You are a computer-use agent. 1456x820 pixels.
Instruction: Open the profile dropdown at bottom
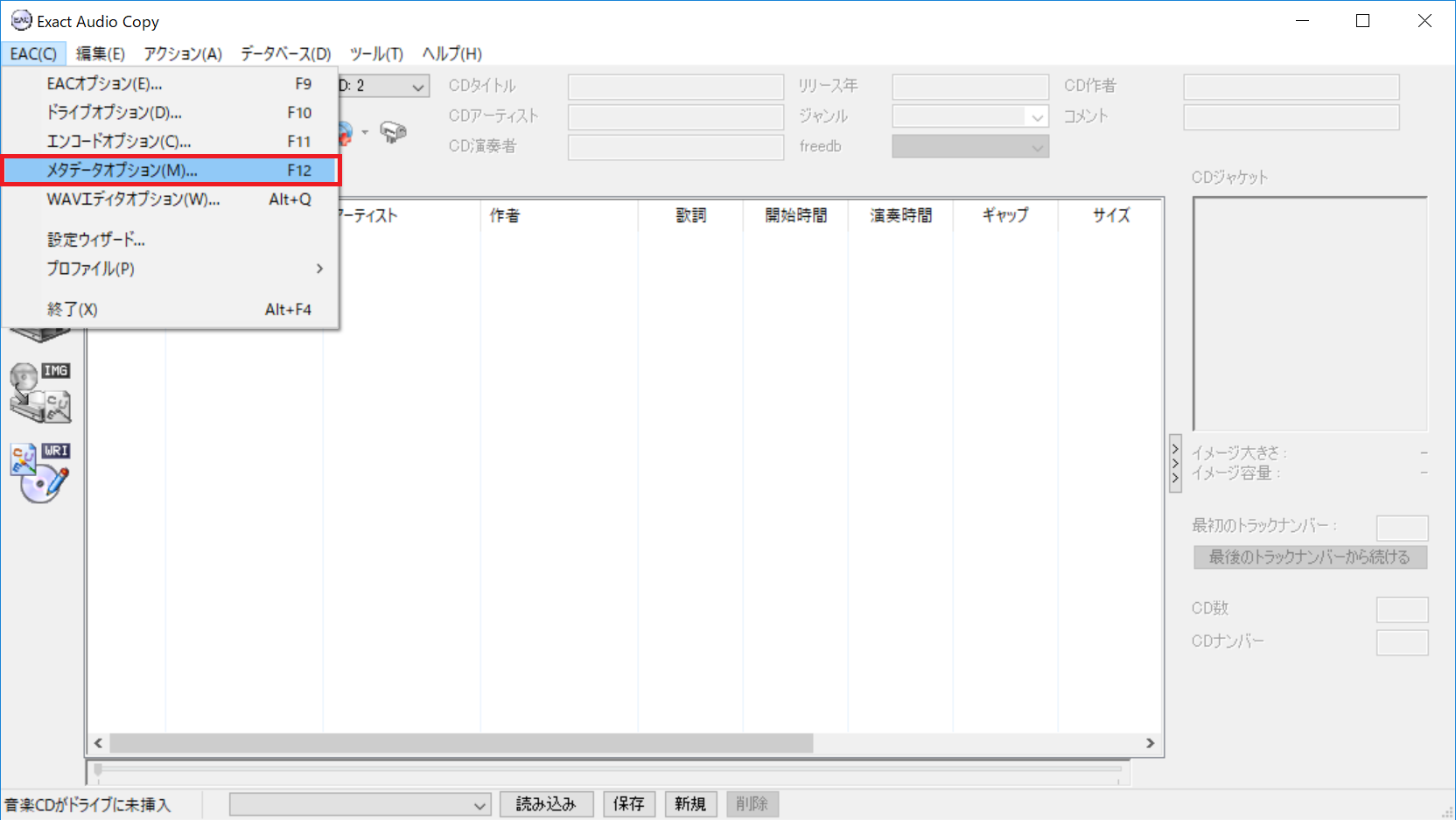coord(360,805)
